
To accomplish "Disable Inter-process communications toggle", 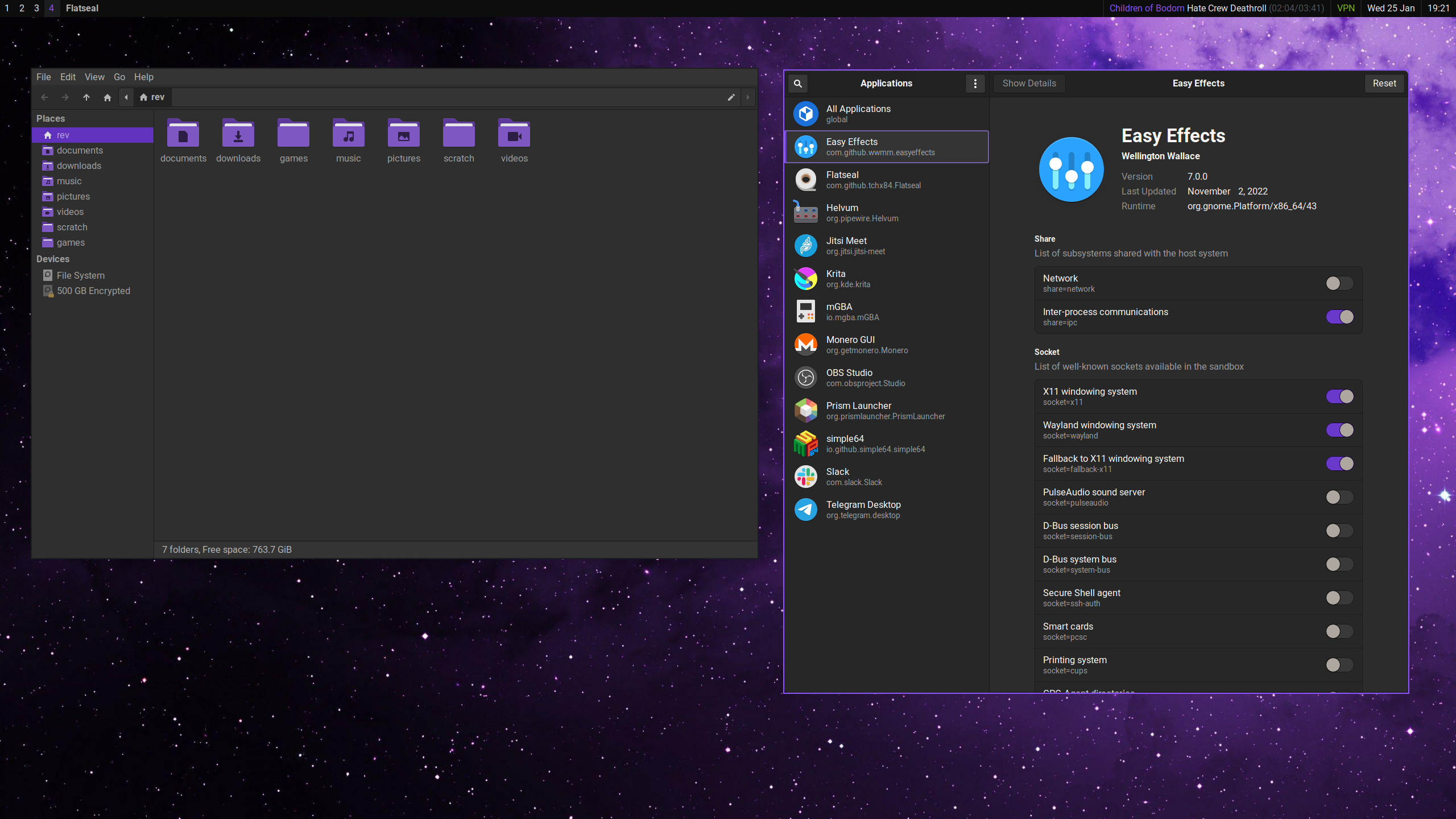I will pyautogui.click(x=1339, y=317).
